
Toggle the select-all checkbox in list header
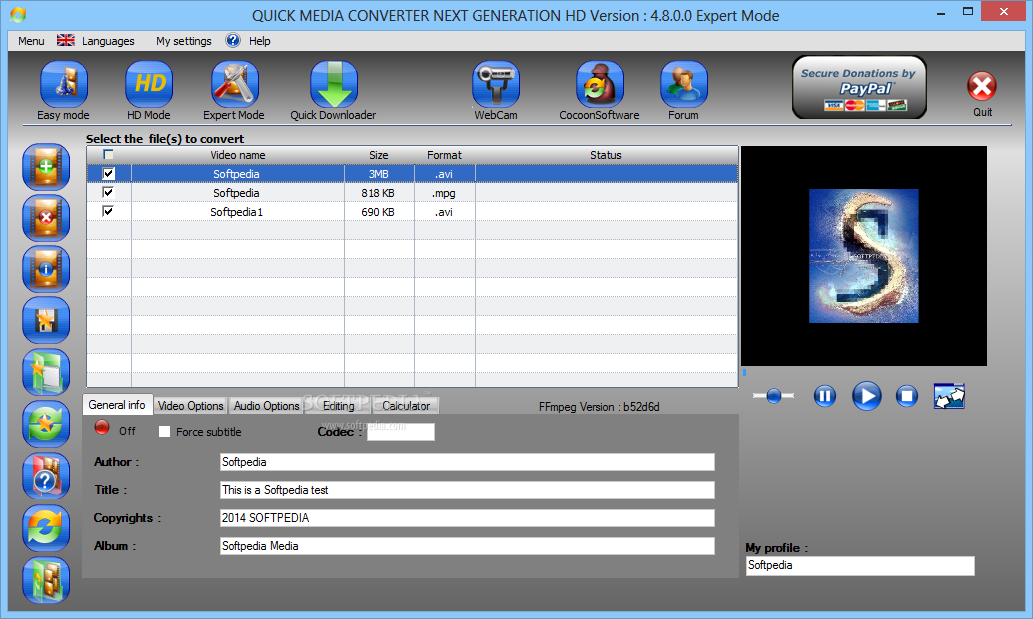pos(108,155)
